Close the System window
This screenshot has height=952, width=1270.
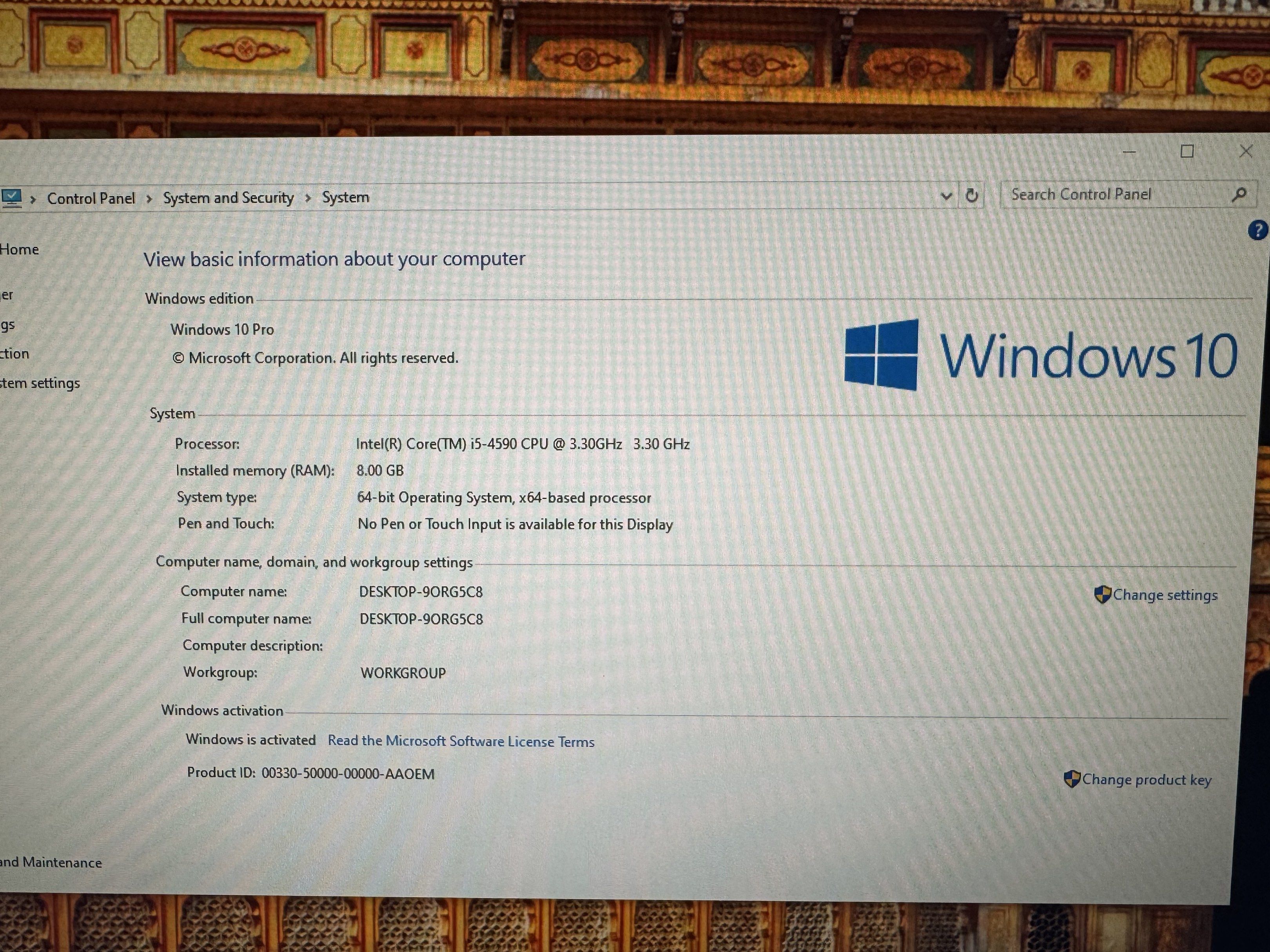[x=1245, y=152]
